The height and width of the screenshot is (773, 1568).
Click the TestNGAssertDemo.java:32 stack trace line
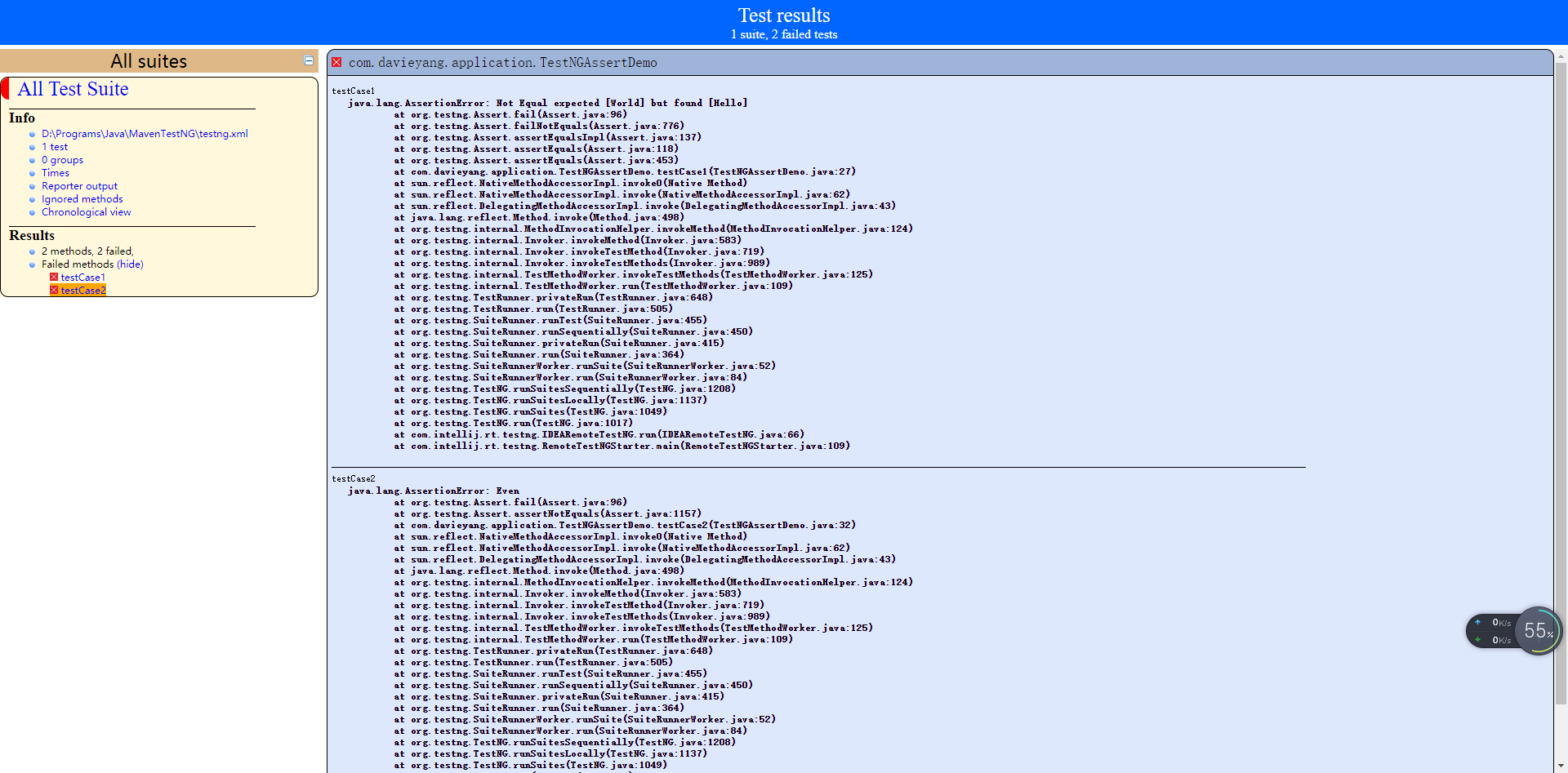(625, 525)
